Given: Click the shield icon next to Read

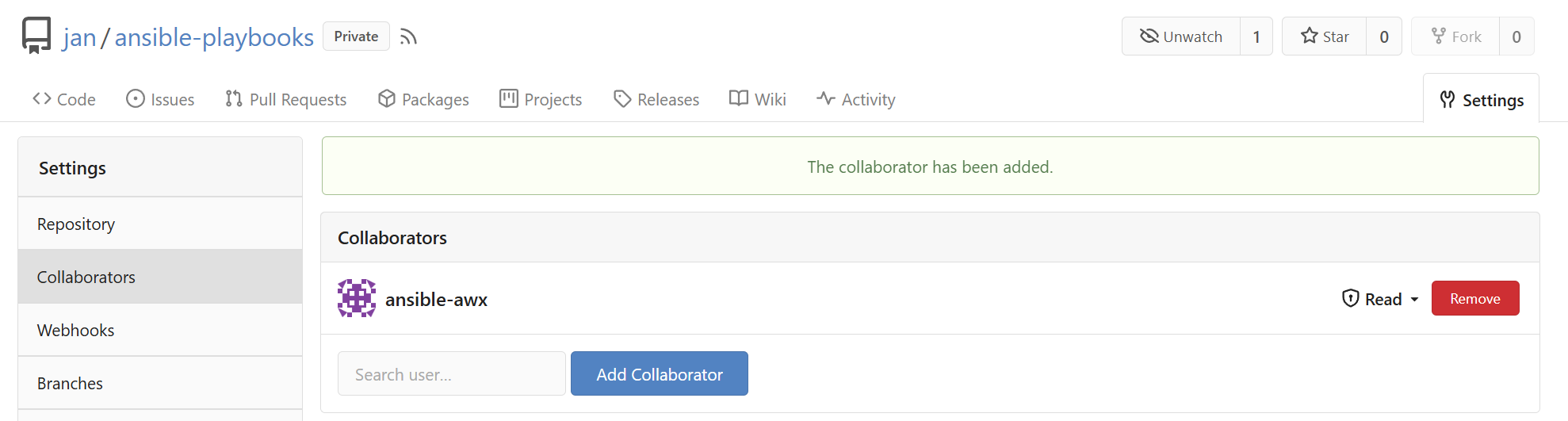Looking at the screenshot, I should 1350,298.
